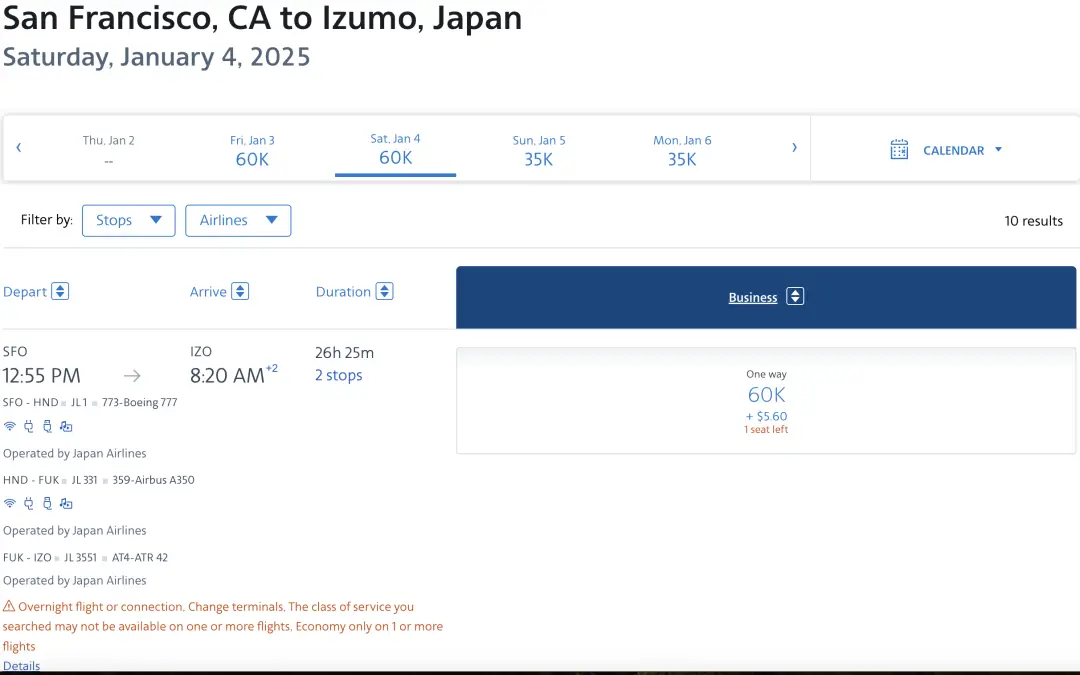This screenshot has height=675, width=1080.
Task: Click entertainment icon for HND-FUK flight
Action: [66, 503]
